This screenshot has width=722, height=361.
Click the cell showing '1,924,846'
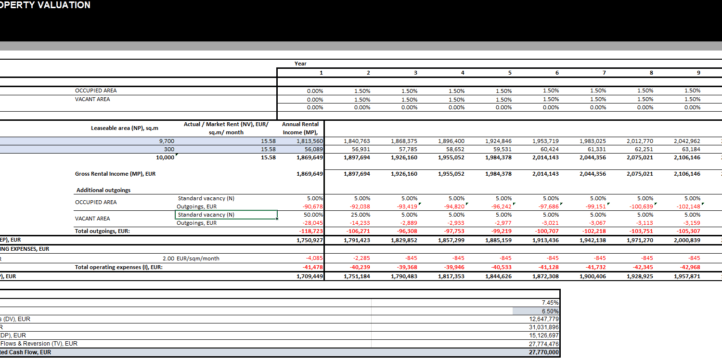click(499, 141)
